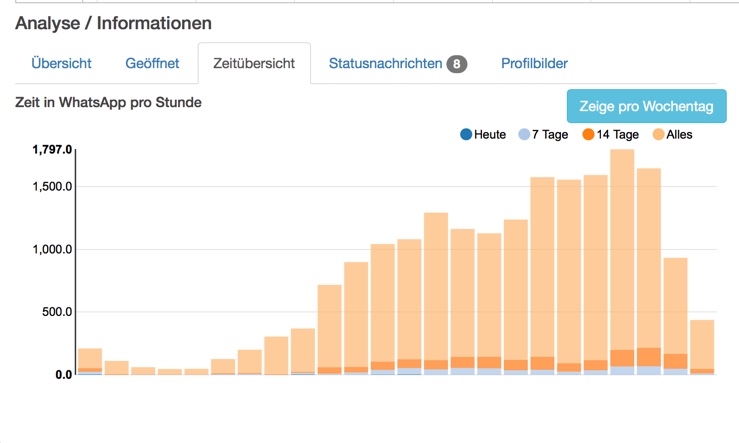Click the last bar at chart's right

pyautogui.click(x=702, y=347)
